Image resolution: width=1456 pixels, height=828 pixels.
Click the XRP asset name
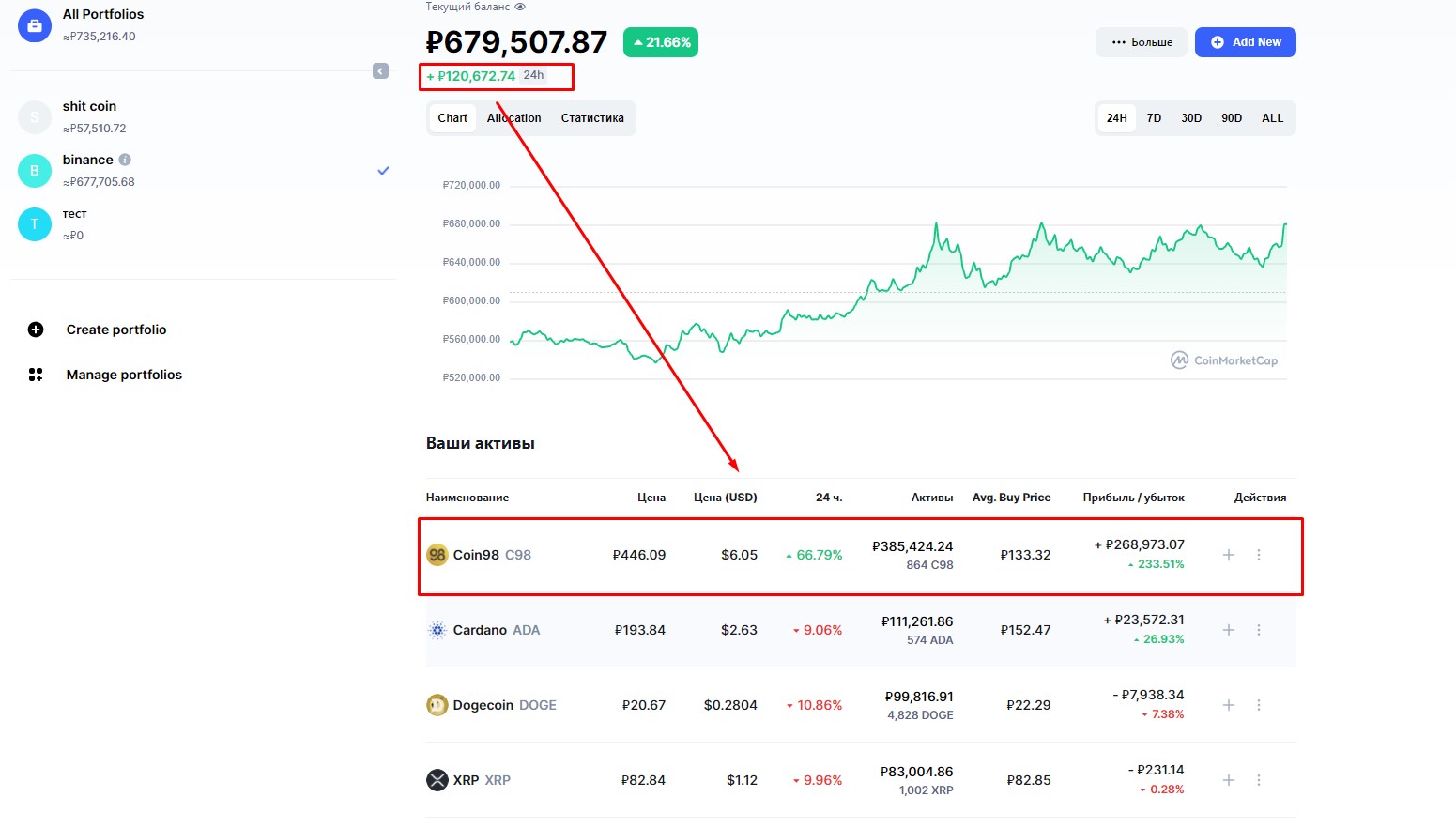coord(482,780)
